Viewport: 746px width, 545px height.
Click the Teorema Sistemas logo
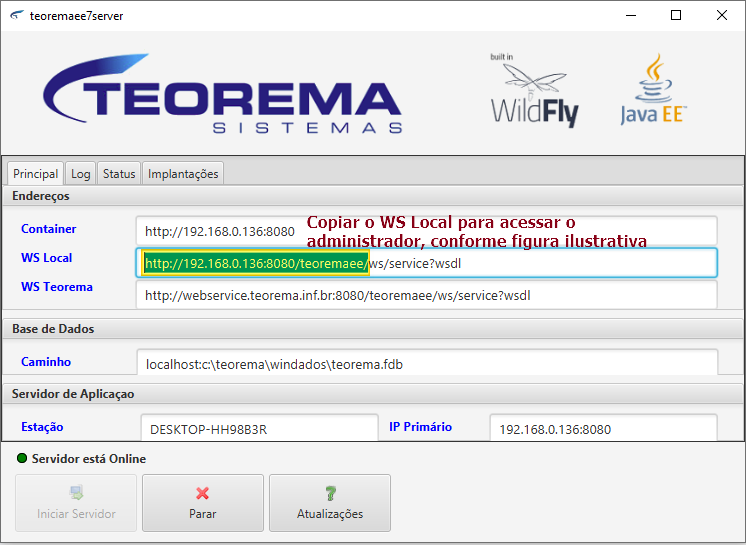[x=223, y=94]
